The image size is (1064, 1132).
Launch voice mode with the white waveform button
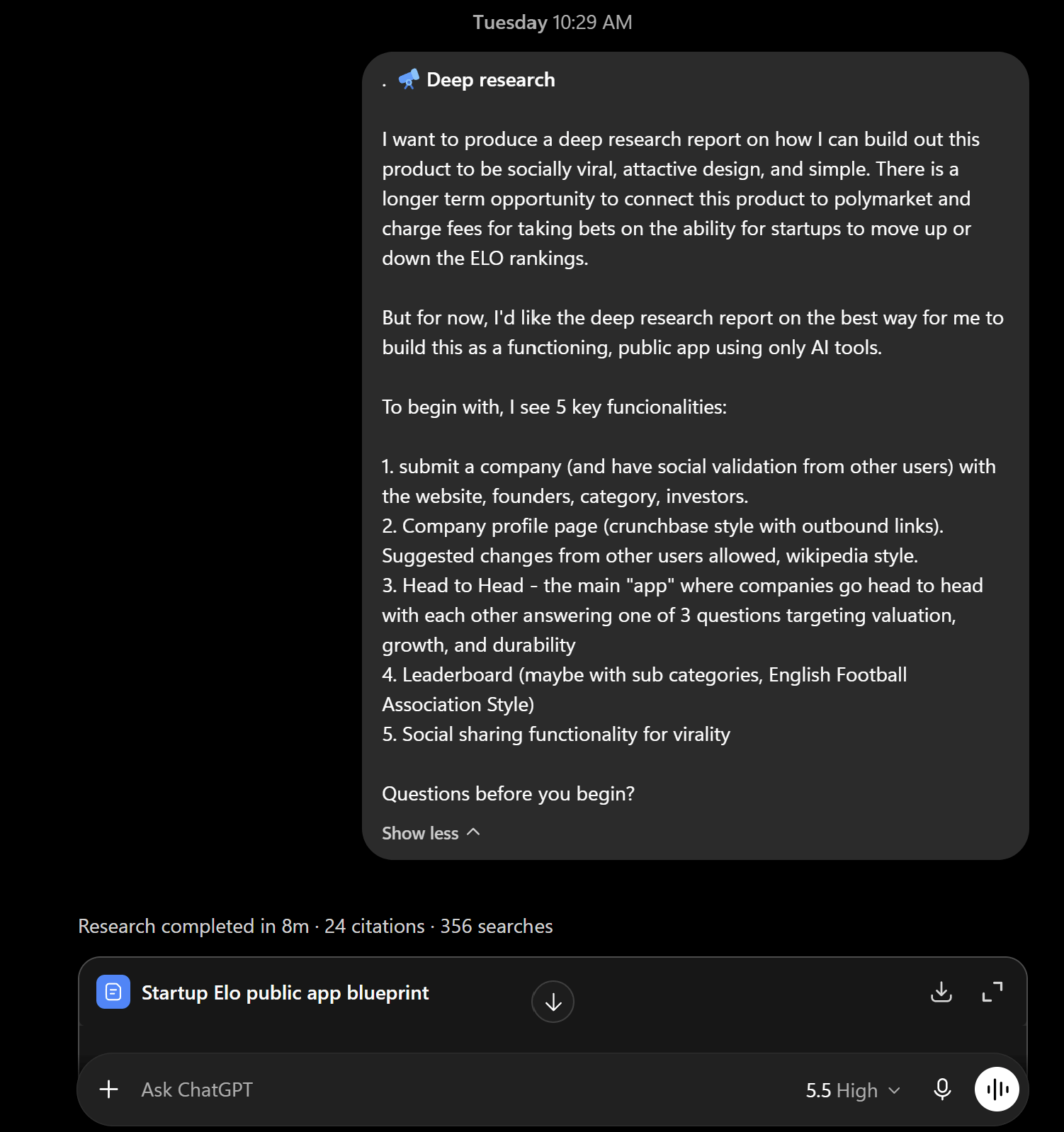pyautogui.click(x=997, y=1089)
